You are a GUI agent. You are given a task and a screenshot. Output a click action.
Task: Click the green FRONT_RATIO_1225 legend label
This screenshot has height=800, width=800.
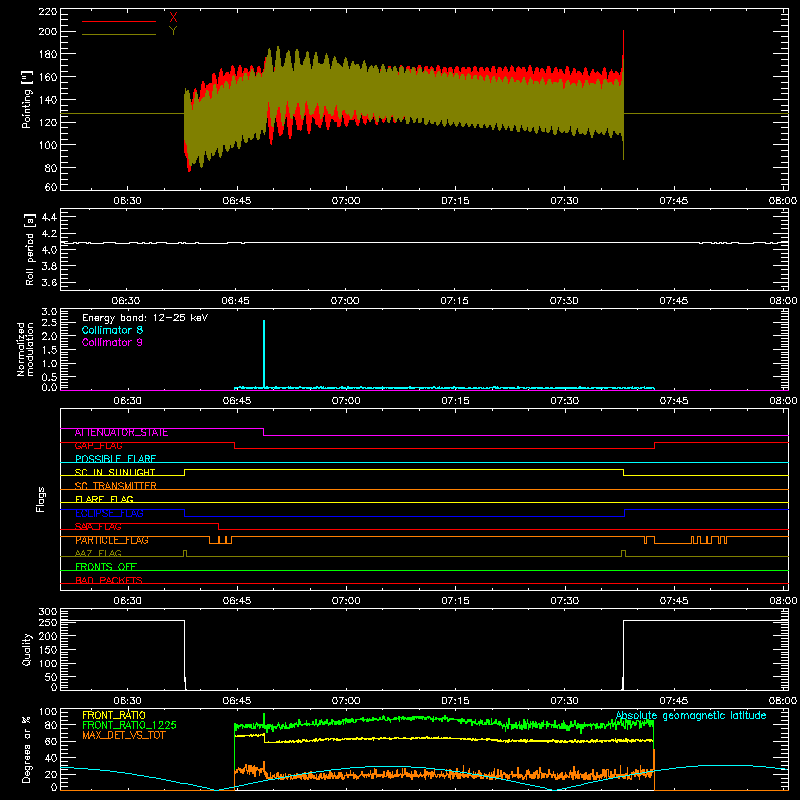(x=130, y=725)
